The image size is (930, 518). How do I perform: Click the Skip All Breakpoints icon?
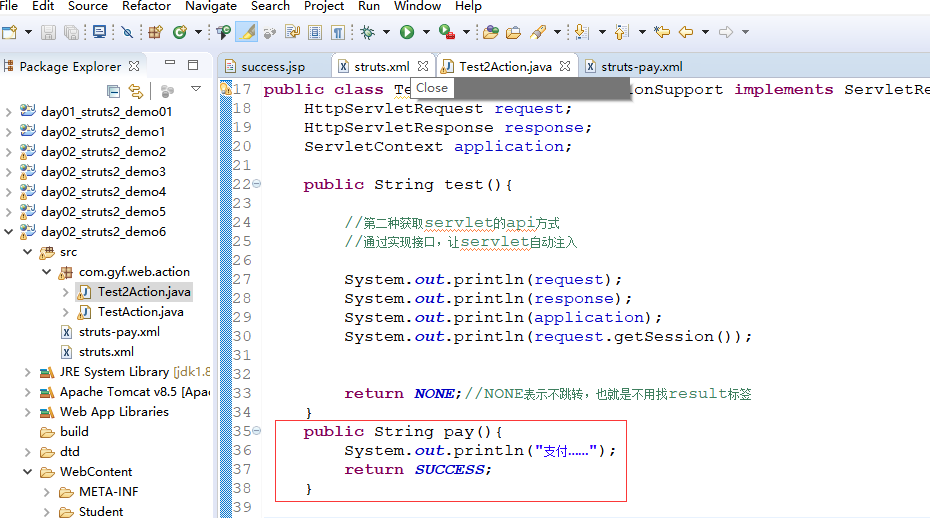127,32
